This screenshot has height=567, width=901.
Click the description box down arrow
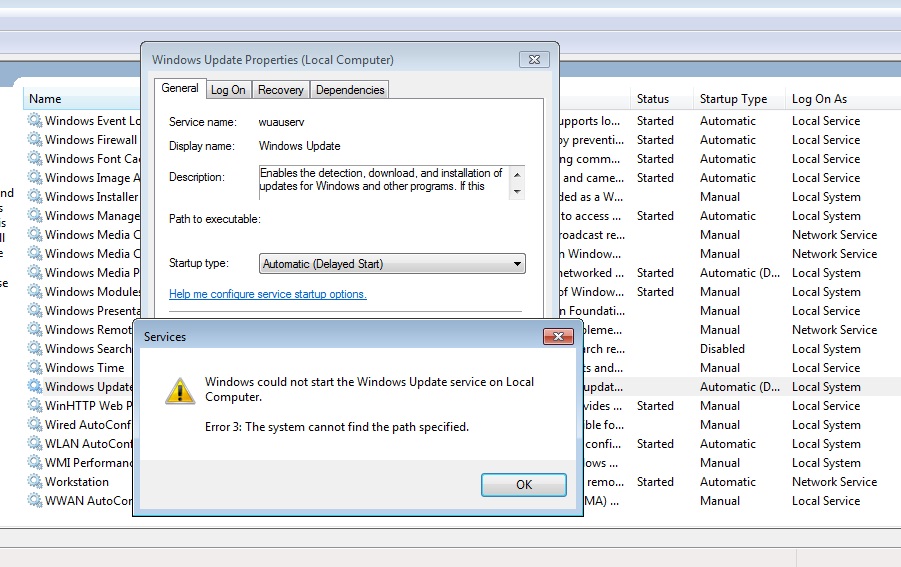point(517,192)
